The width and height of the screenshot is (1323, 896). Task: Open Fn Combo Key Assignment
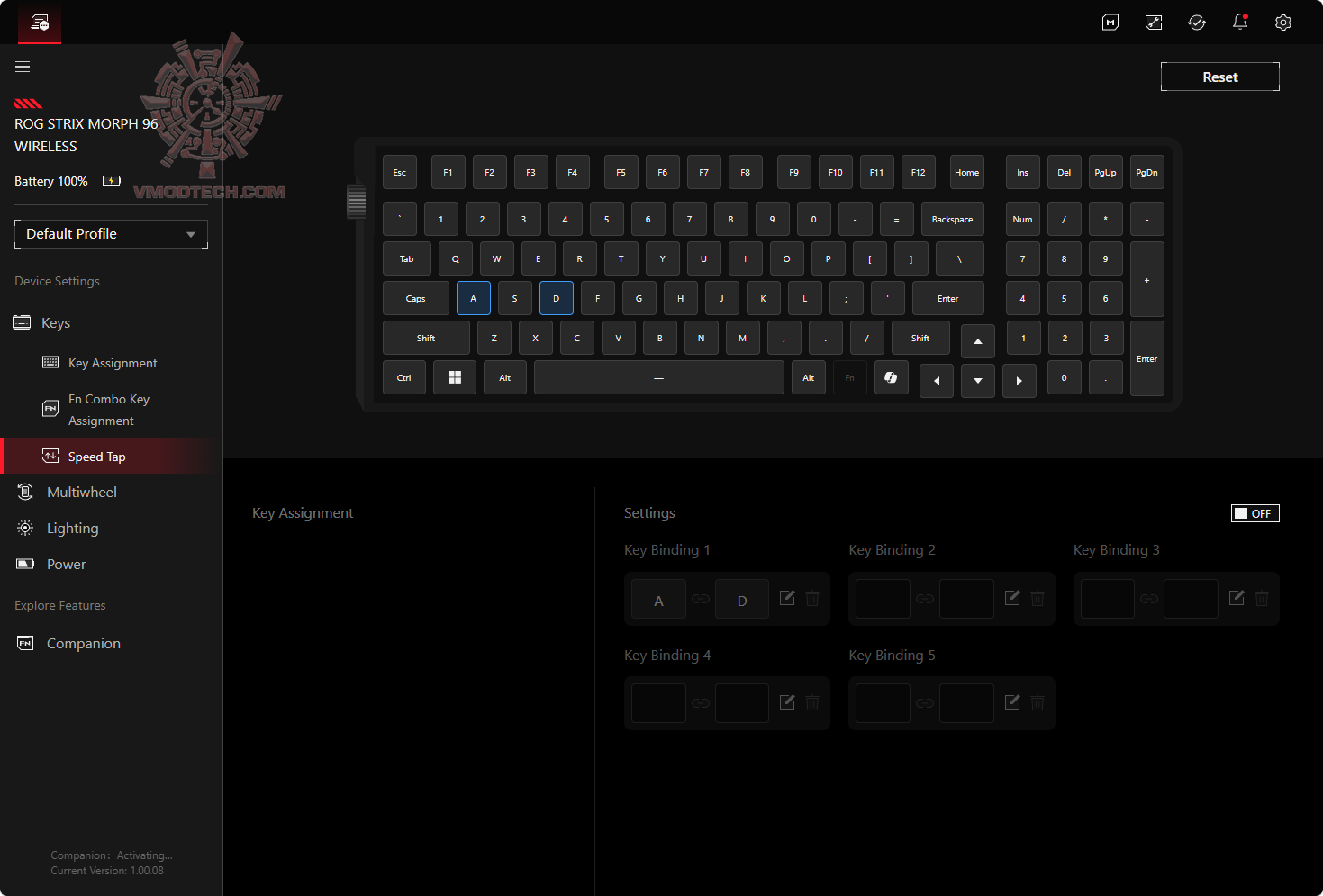click(x=111, y=410)
